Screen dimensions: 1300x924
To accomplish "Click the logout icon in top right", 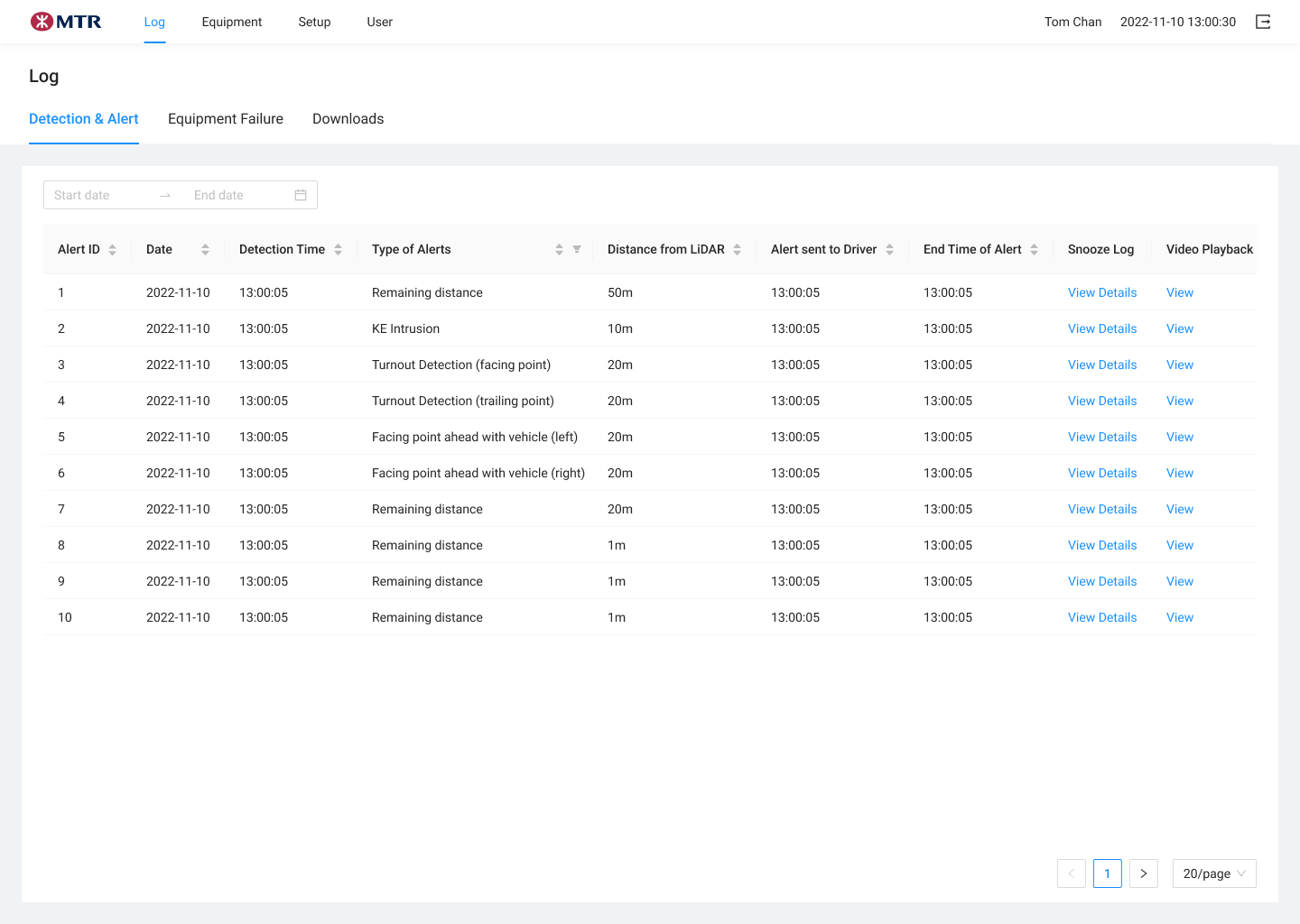I will coord(1262,21).
